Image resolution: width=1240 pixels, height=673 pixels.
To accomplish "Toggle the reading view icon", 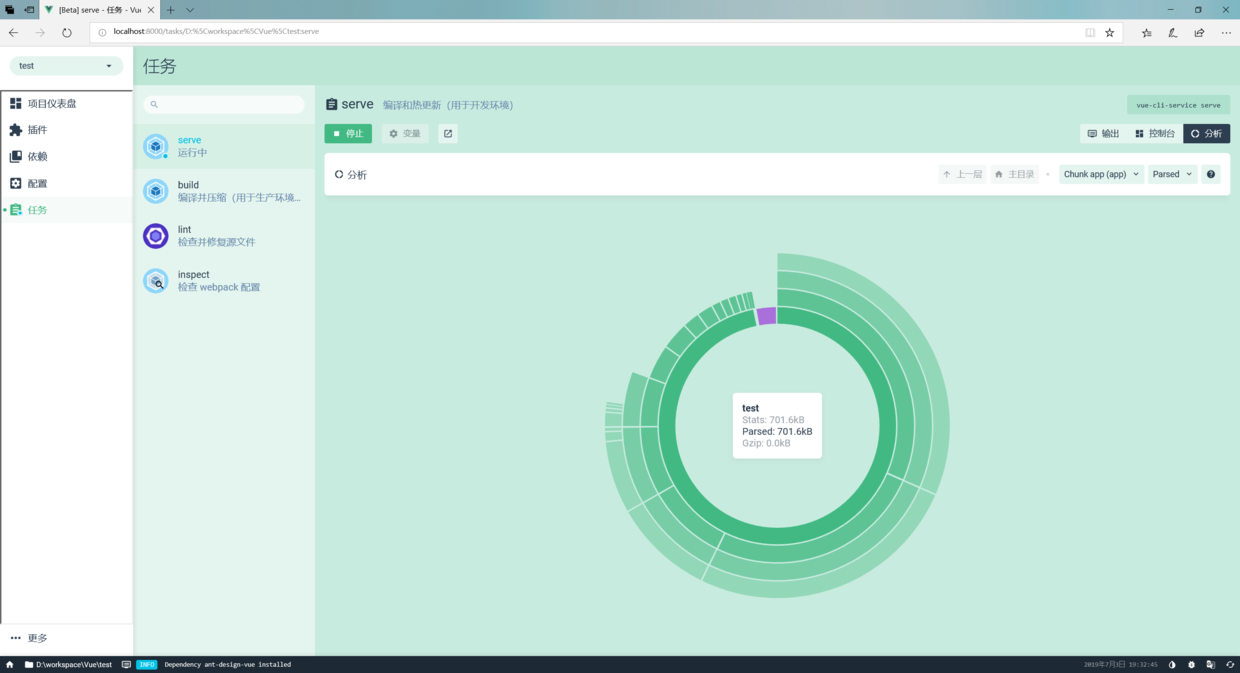I will (1090, 32).
